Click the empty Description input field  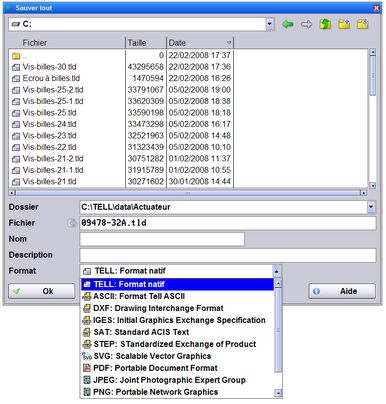pos(228,255)
